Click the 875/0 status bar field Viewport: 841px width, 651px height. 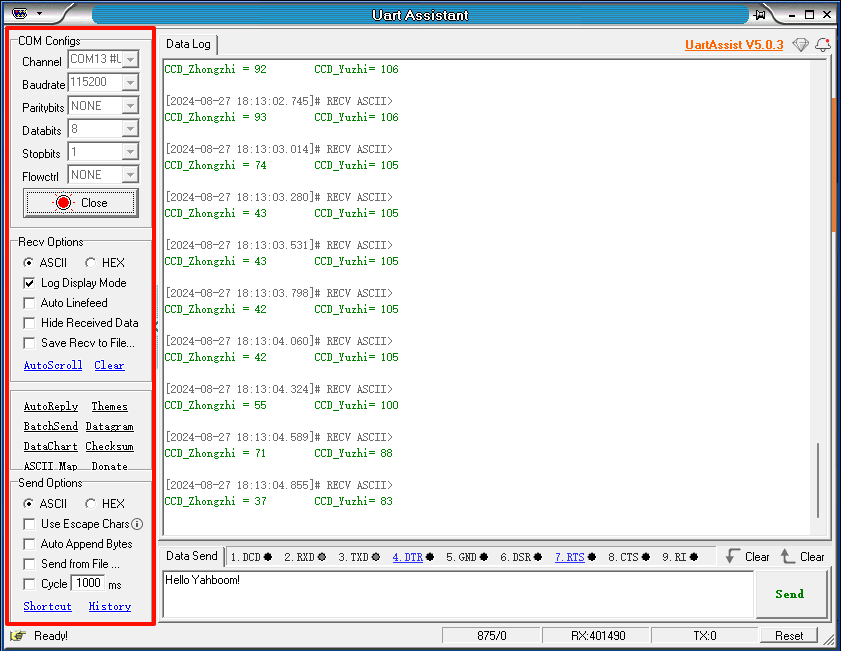[491, 636]
